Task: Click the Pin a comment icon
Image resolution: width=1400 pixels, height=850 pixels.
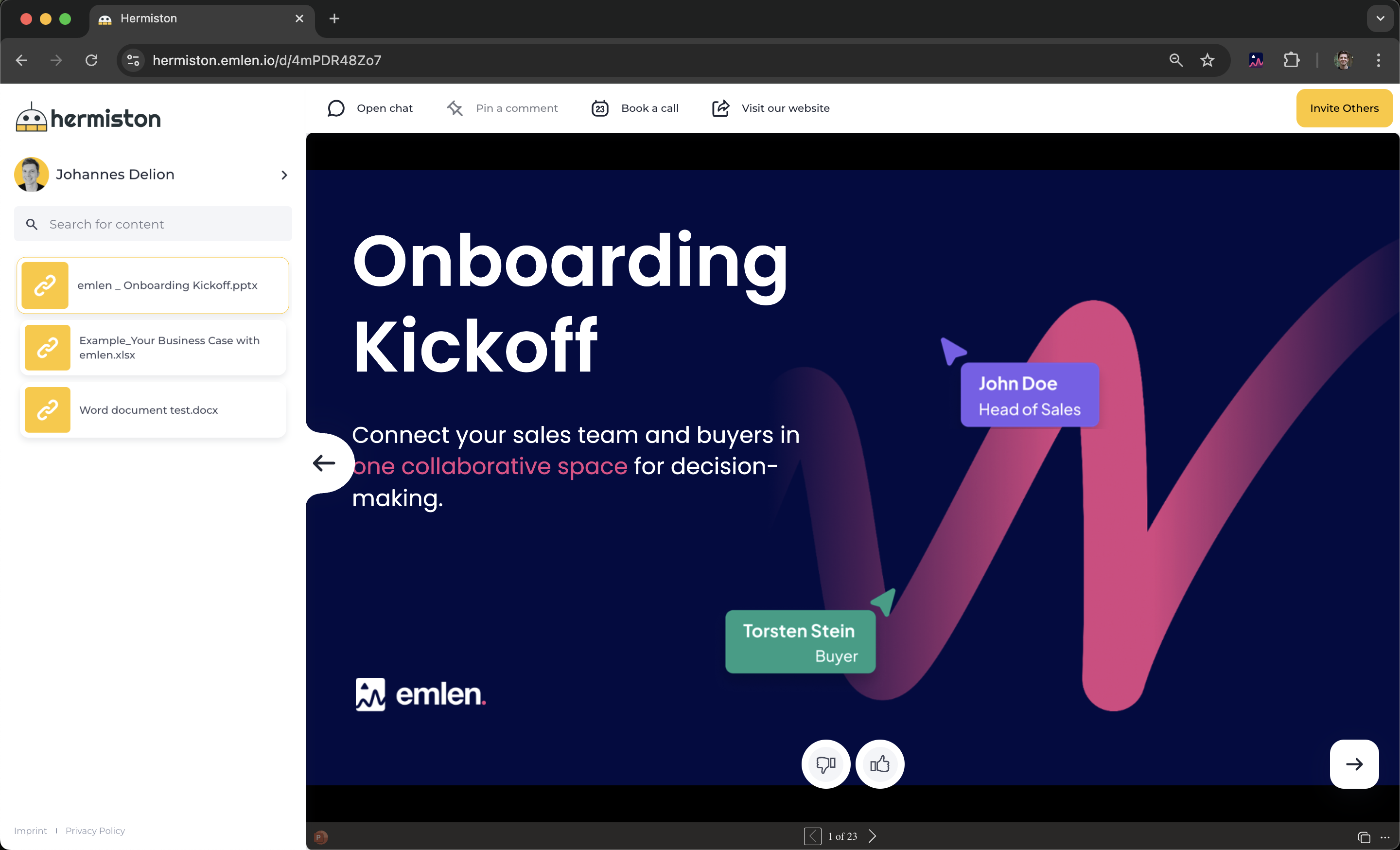Action: pos(455,108)
